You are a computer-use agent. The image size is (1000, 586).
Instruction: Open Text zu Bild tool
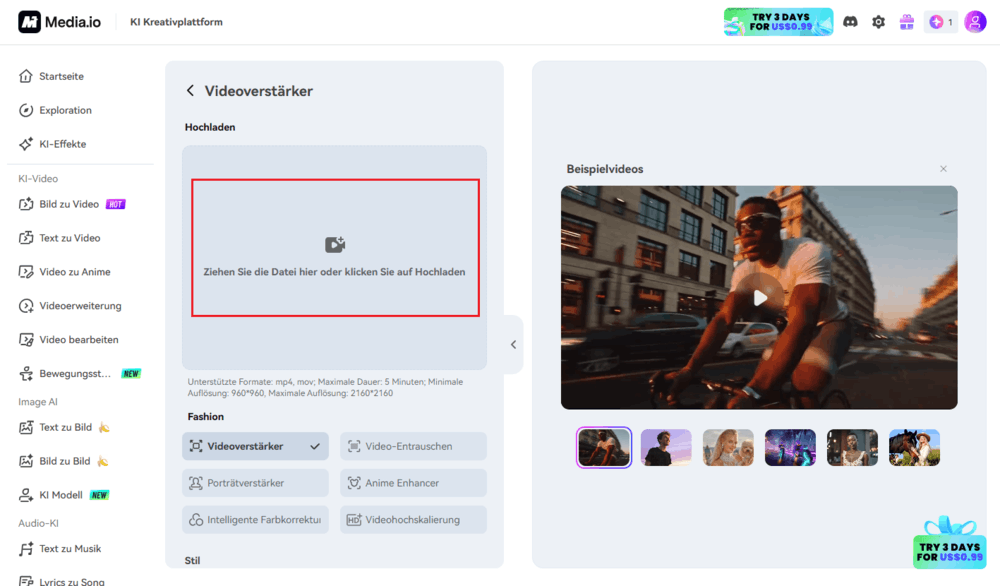coord(65,427)
